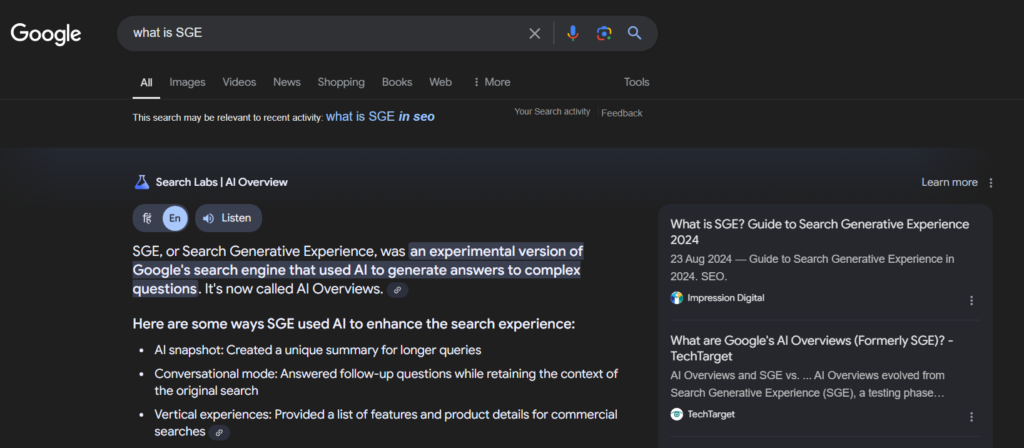This screenshot has height=448, width=1024.
Task: Switch to the Videos tab
Action: (239, 82)
